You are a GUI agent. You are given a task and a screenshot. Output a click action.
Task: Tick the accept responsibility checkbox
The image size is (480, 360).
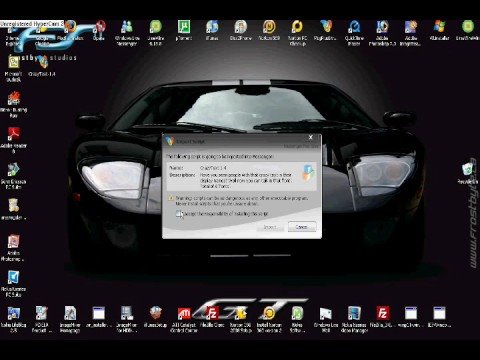click(x=179, y=214)
